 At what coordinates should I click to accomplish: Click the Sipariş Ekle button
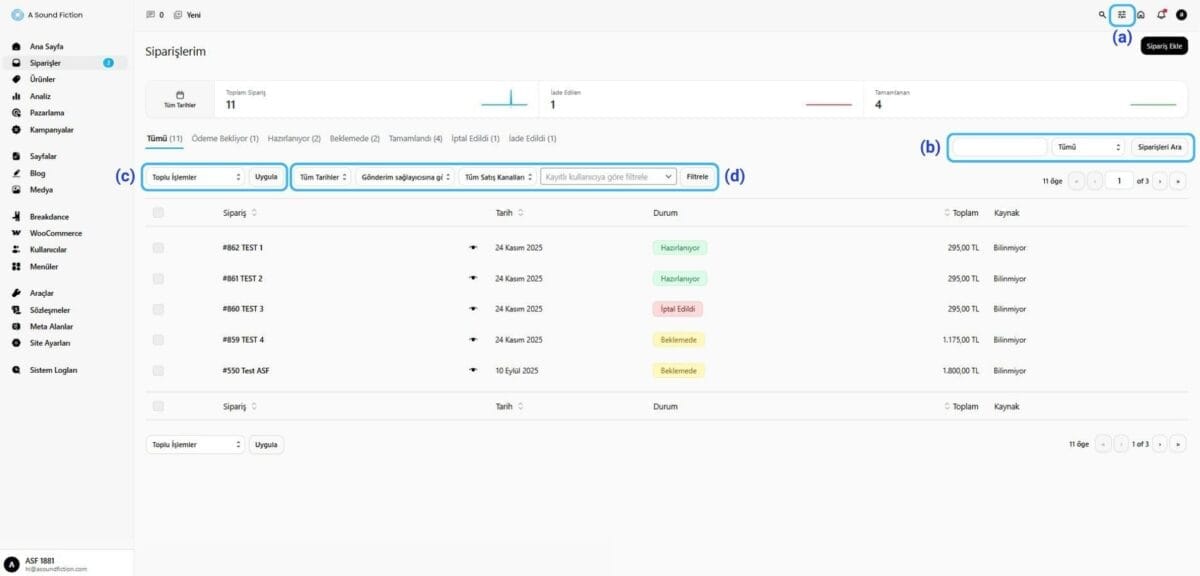[x=1164, y=46]
